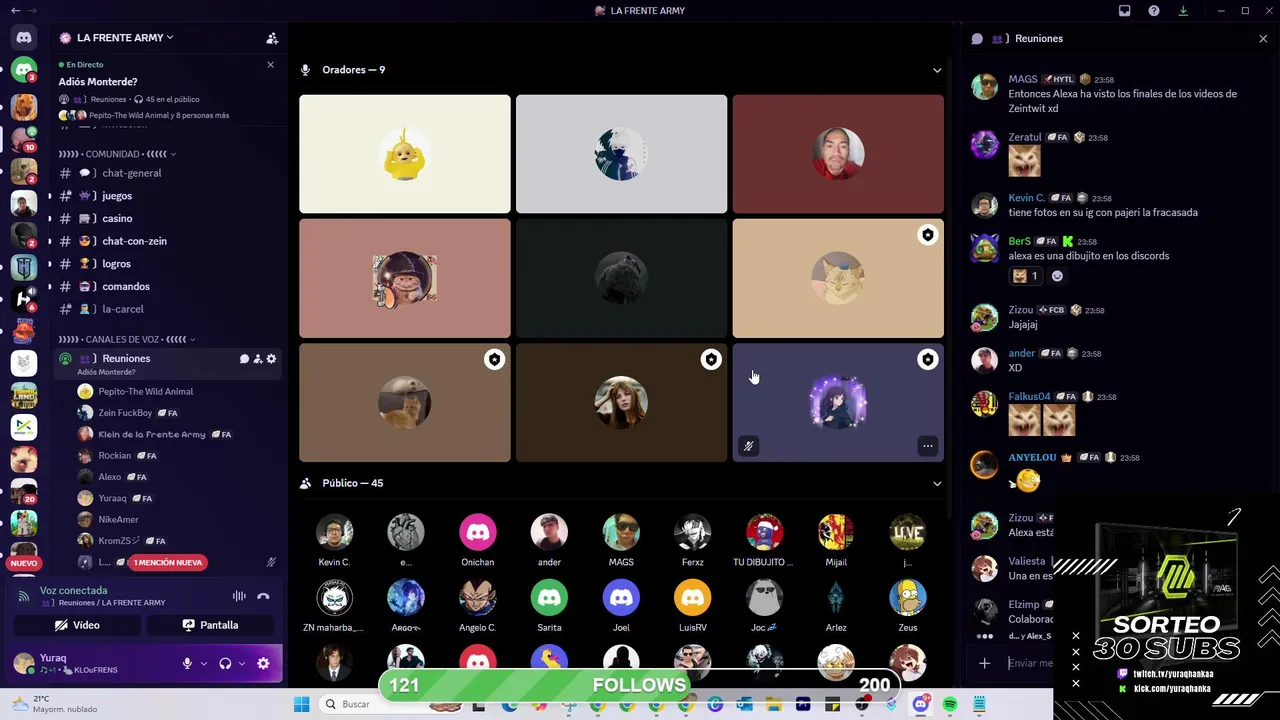
Task: Click the yellow character speaker tile
Action: (x=404, y=154)
